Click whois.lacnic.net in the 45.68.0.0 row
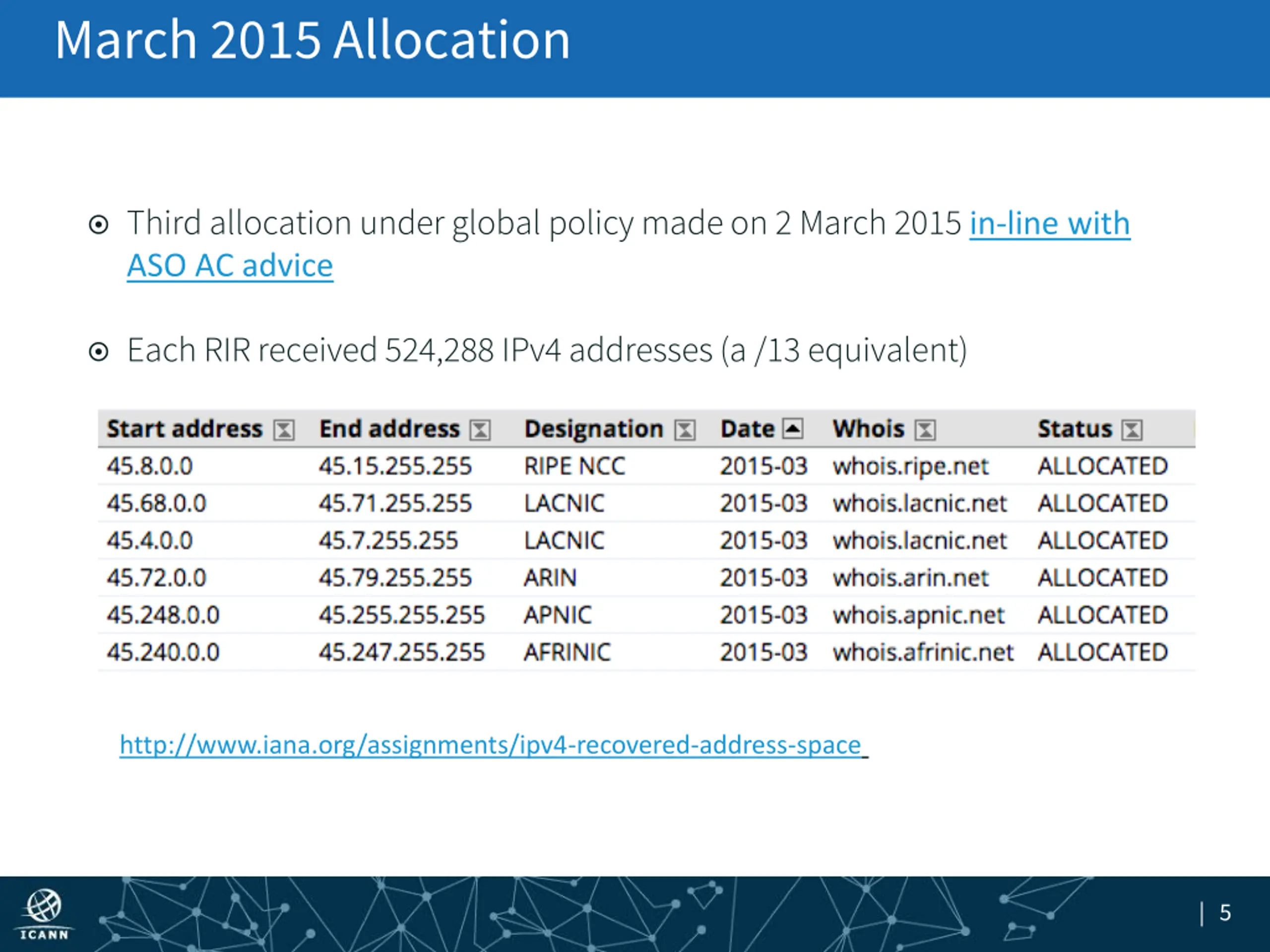The width and height of the screenshot is (1270, 952). tap(920, 503)
